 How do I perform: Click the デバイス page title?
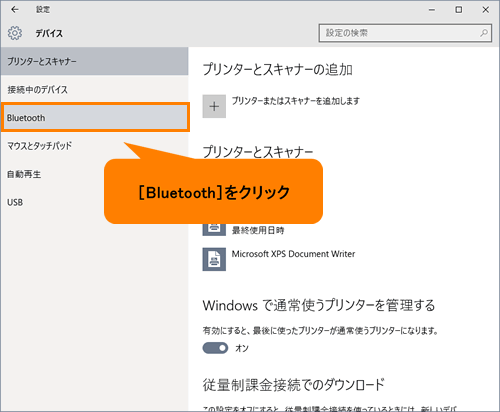tap(49, 33)
